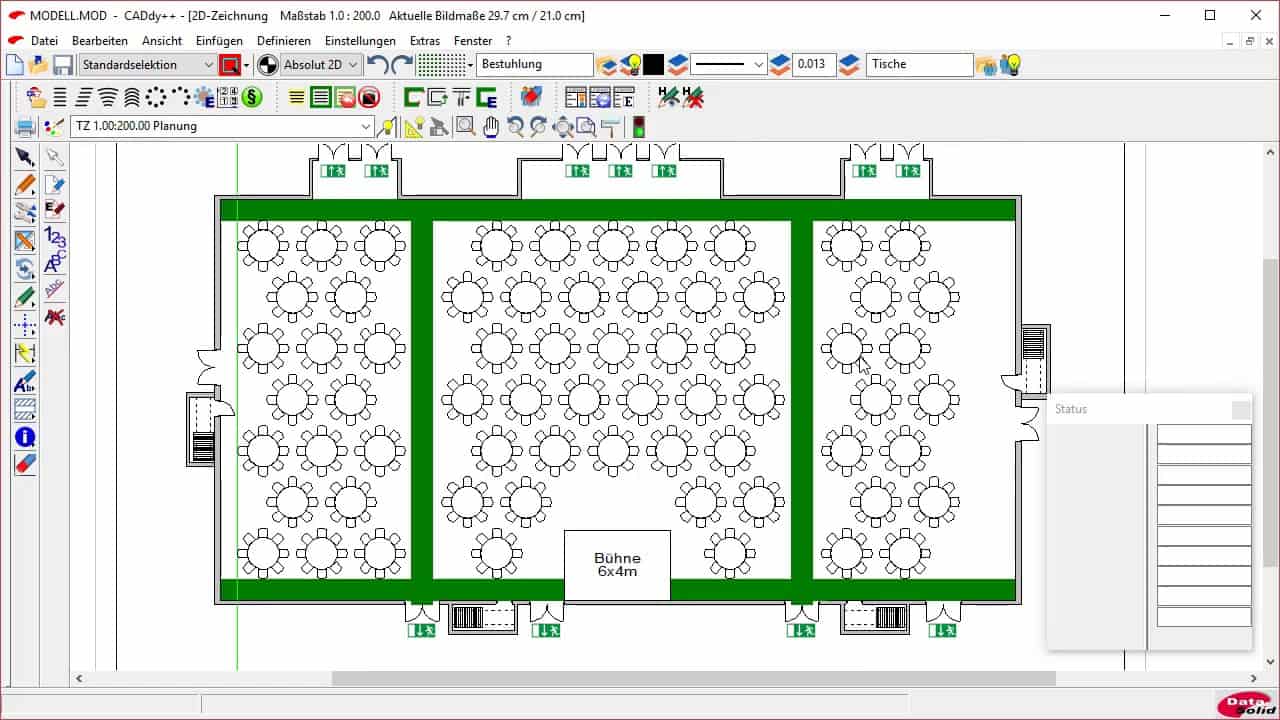Click the printer icon
Image resolution: width=1280 pixels, height=720 pixels.
[25, 127]
